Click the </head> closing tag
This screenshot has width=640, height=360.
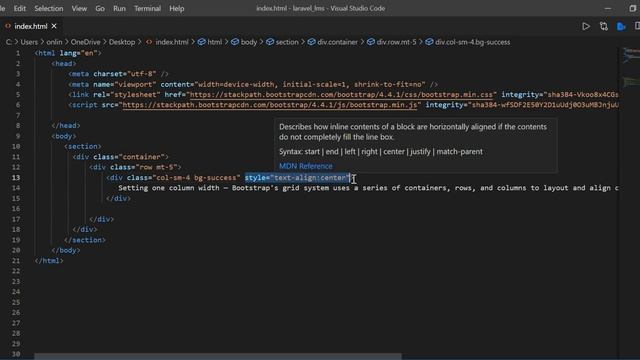(66, 126)
